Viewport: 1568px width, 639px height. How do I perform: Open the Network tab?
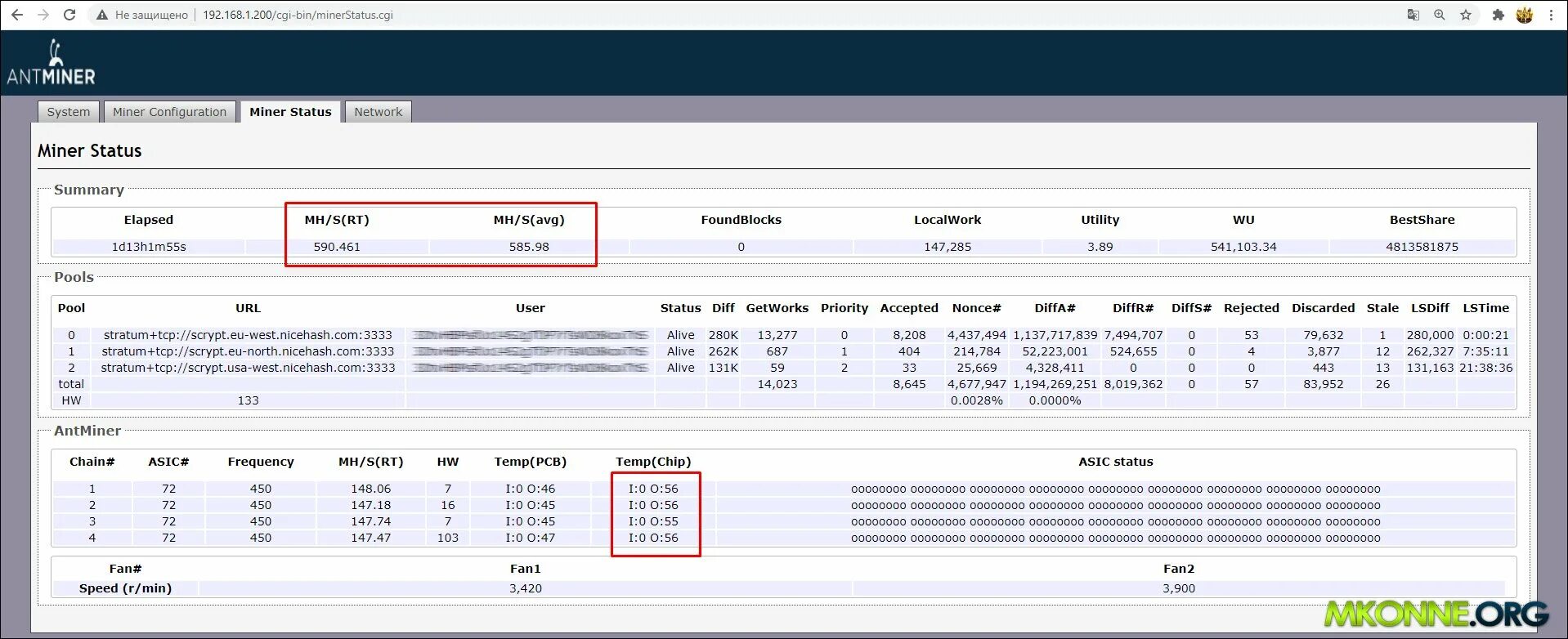coord(378,112)
